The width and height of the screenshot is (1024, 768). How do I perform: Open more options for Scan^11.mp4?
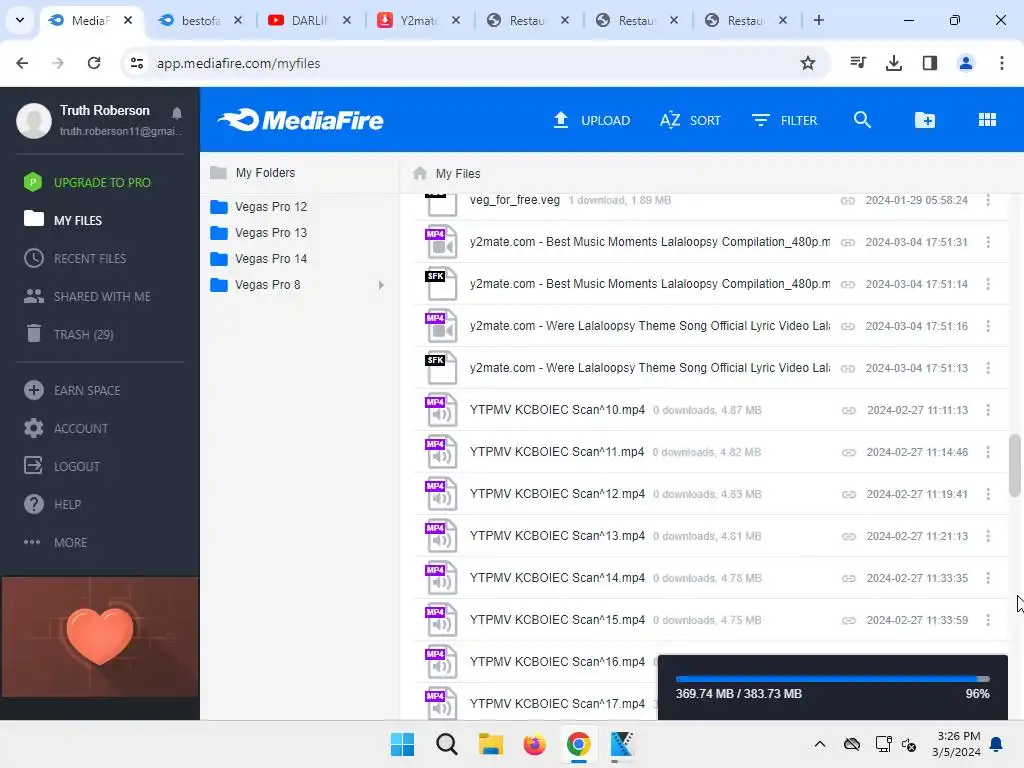coord(988,452)
